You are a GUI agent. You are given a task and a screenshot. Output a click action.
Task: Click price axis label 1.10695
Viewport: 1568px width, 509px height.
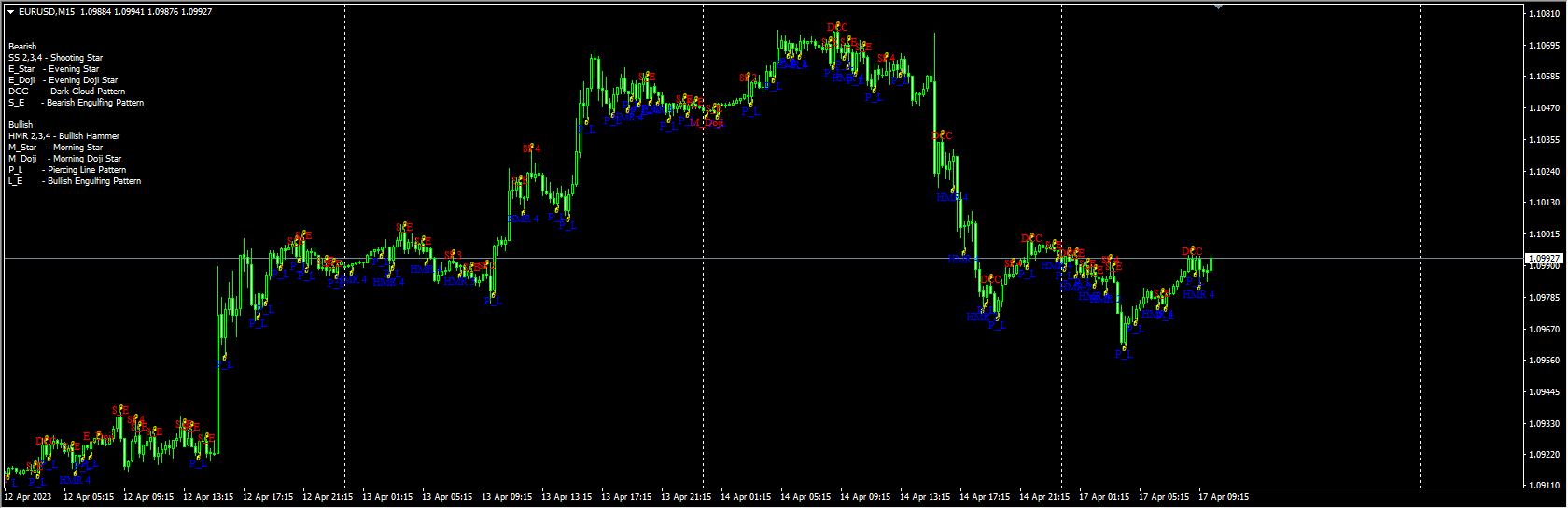click(x=1545, y=45)
